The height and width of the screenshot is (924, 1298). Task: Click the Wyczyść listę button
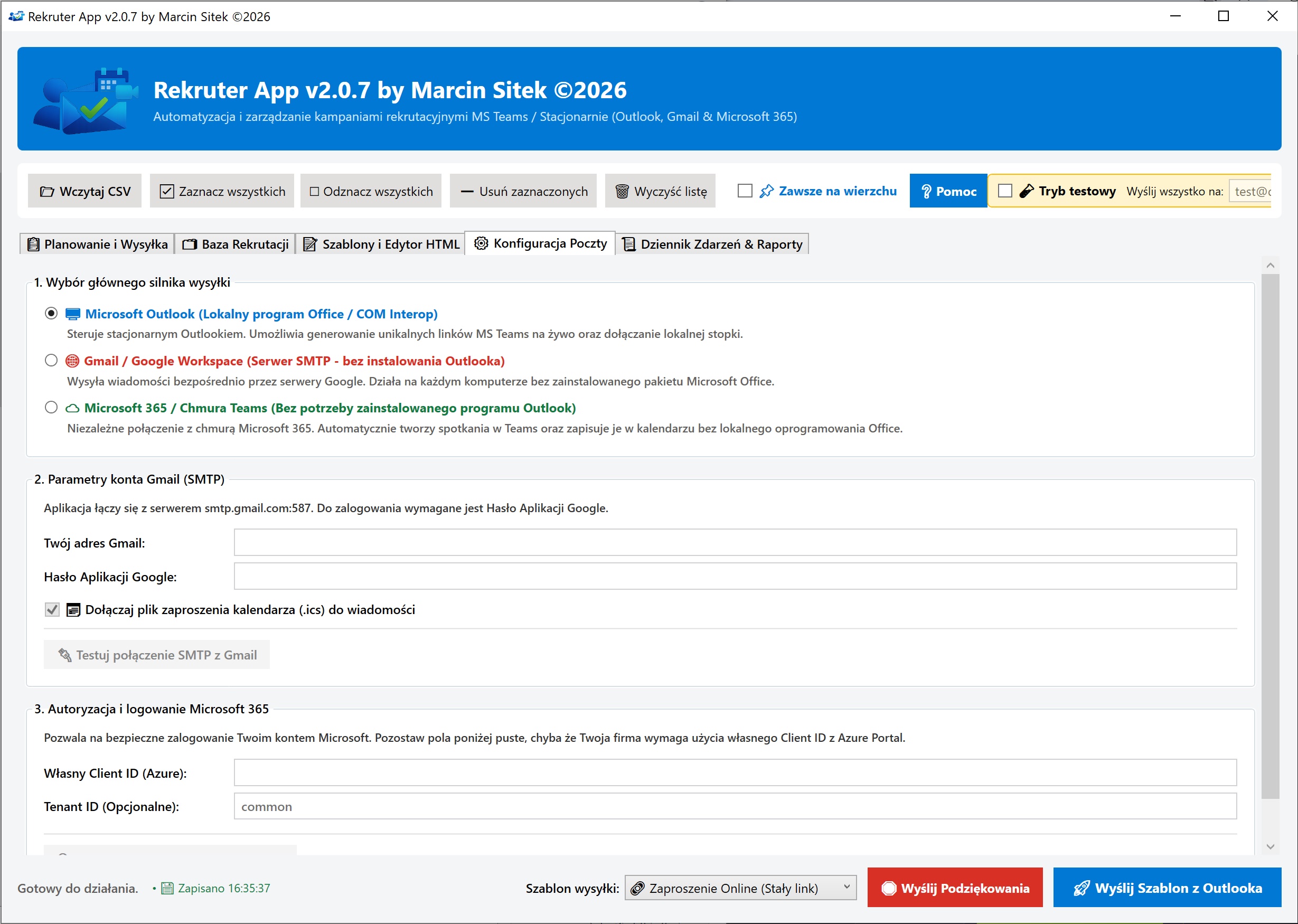(660, 191)
